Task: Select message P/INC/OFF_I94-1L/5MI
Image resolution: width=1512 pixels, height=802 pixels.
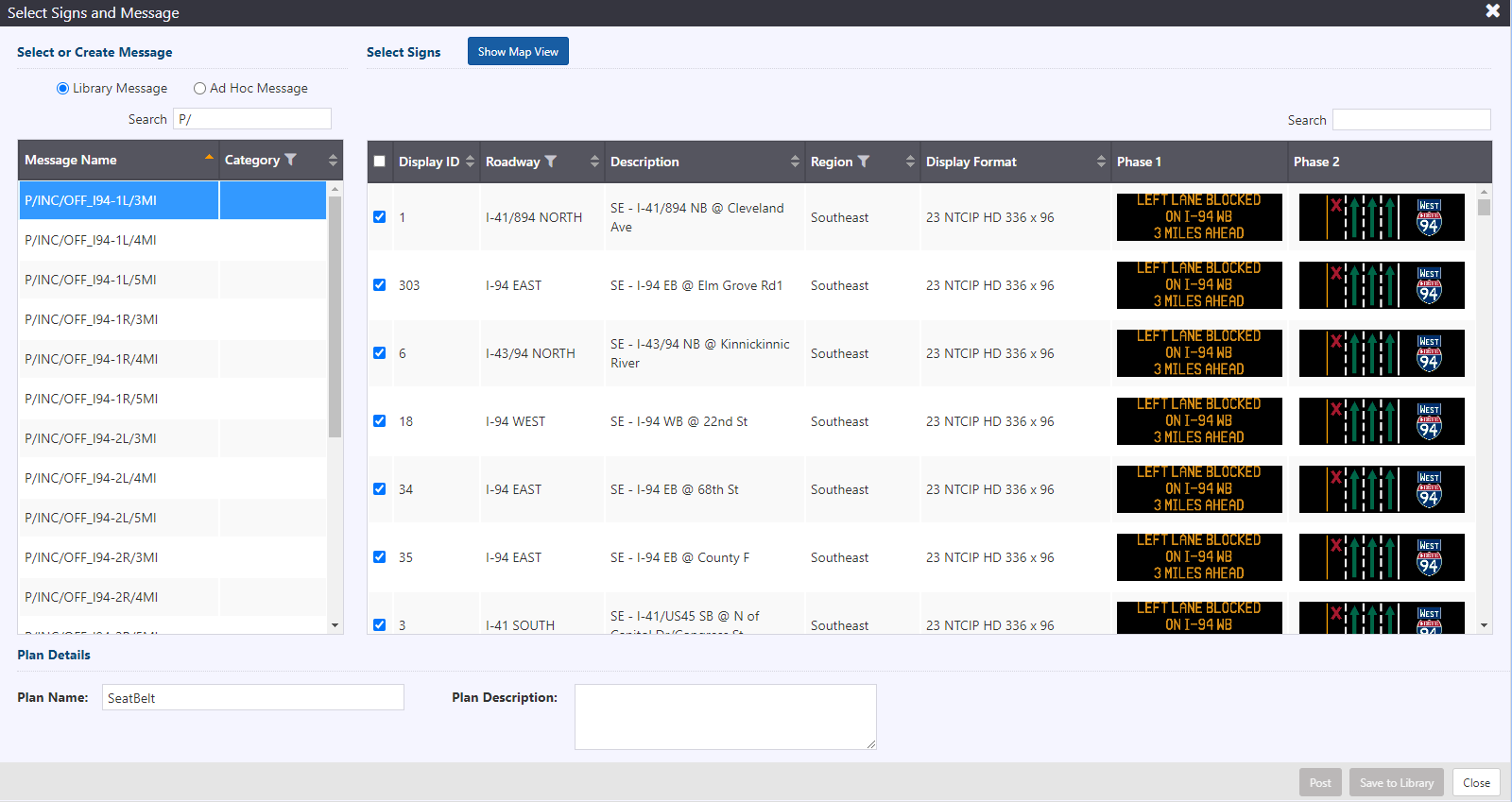Action: point(173,280)
